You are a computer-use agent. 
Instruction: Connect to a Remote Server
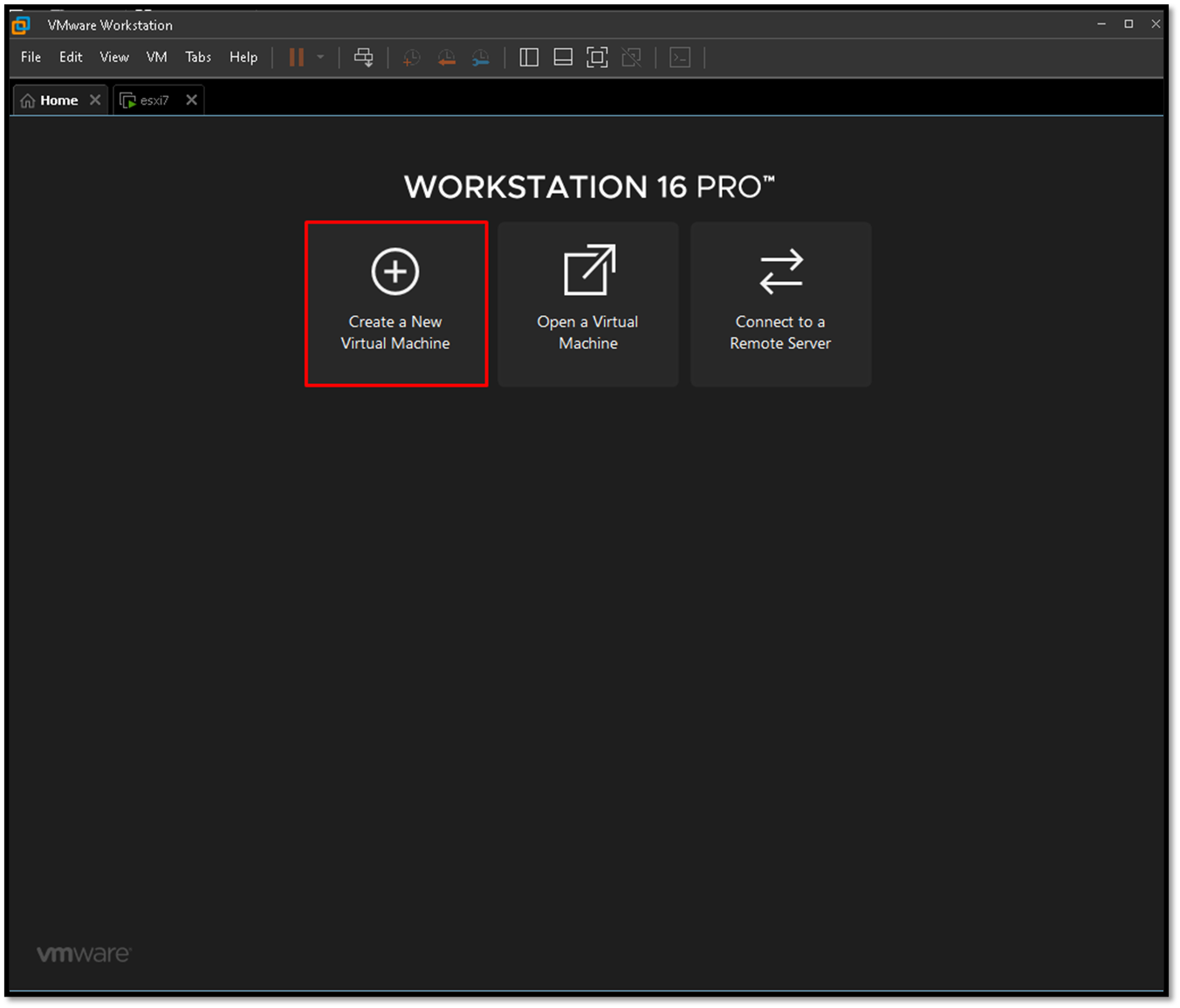pos(779,304)
